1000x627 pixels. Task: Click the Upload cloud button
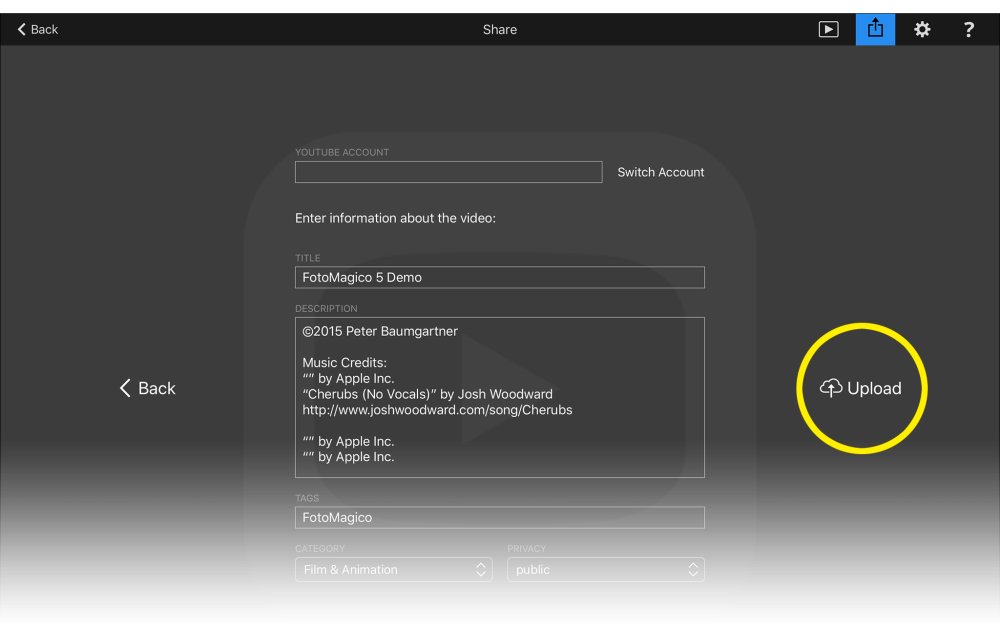point(861,388)
